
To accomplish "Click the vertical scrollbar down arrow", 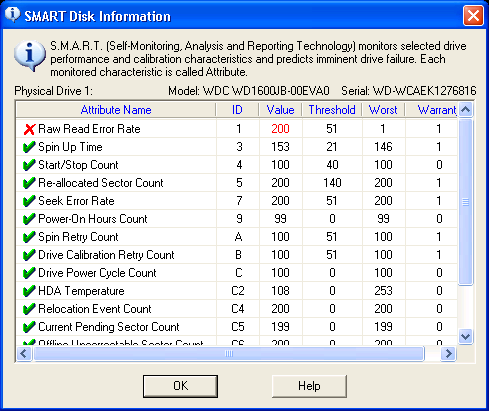I will (465, 336).
